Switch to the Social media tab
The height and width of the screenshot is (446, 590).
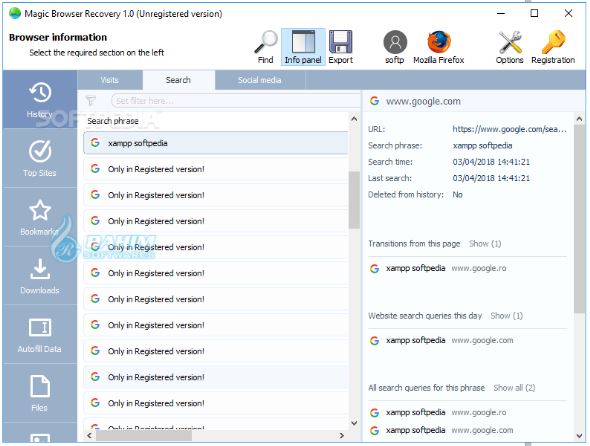pyautogui.click(x=260, y=80)
